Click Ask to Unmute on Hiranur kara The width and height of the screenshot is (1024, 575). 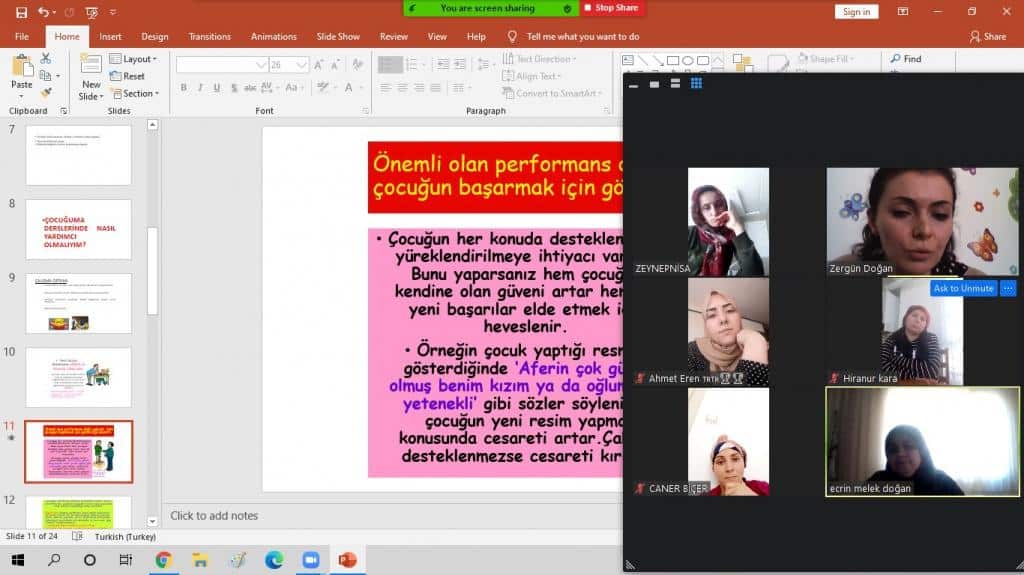[x=963, y=288]
